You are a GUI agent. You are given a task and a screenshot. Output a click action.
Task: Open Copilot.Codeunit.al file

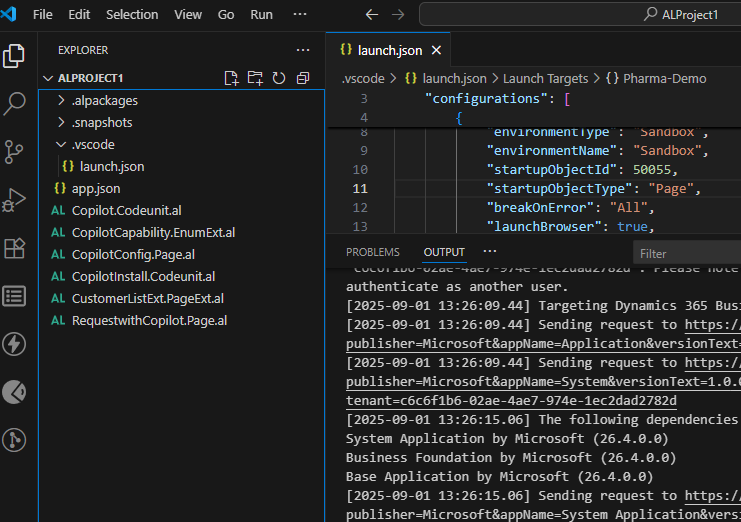(126, 211)
